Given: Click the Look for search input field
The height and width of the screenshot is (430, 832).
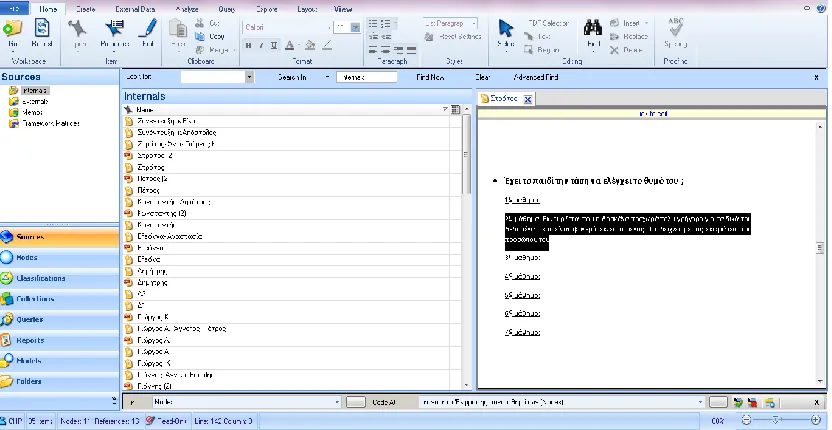Looking at the screenshot, I should [x=213, y=78].
